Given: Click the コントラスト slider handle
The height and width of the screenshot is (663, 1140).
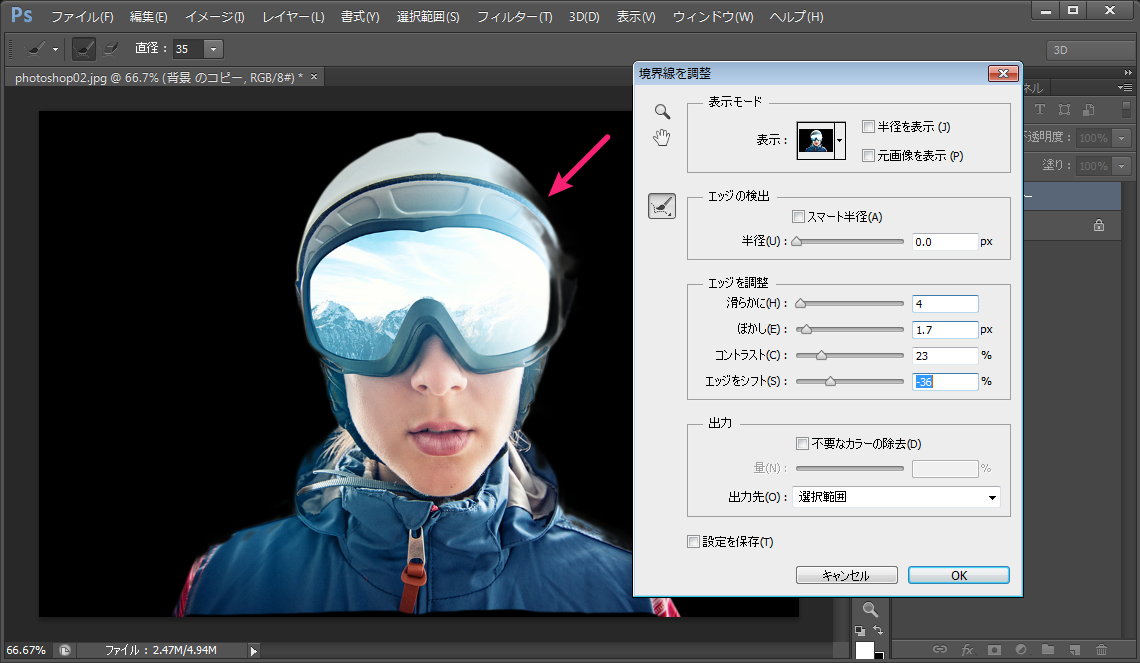Looking at the screenshot, I should coord(822,355).
